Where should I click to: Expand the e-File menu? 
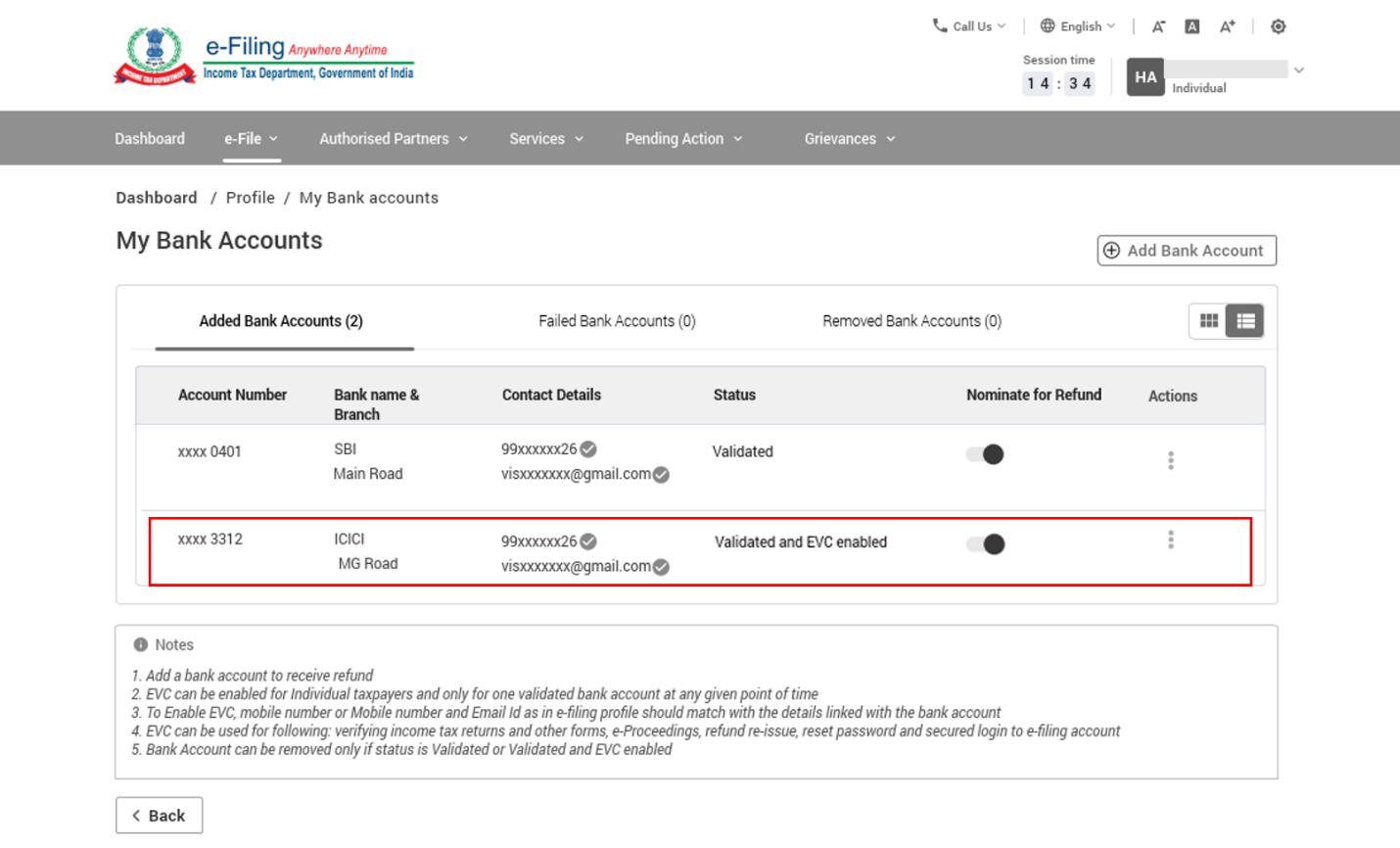pyautogui.click(x=251, y=139)
